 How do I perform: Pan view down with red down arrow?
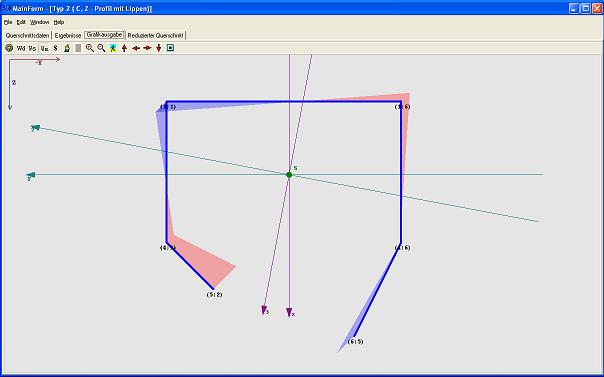tap(159, 48)
